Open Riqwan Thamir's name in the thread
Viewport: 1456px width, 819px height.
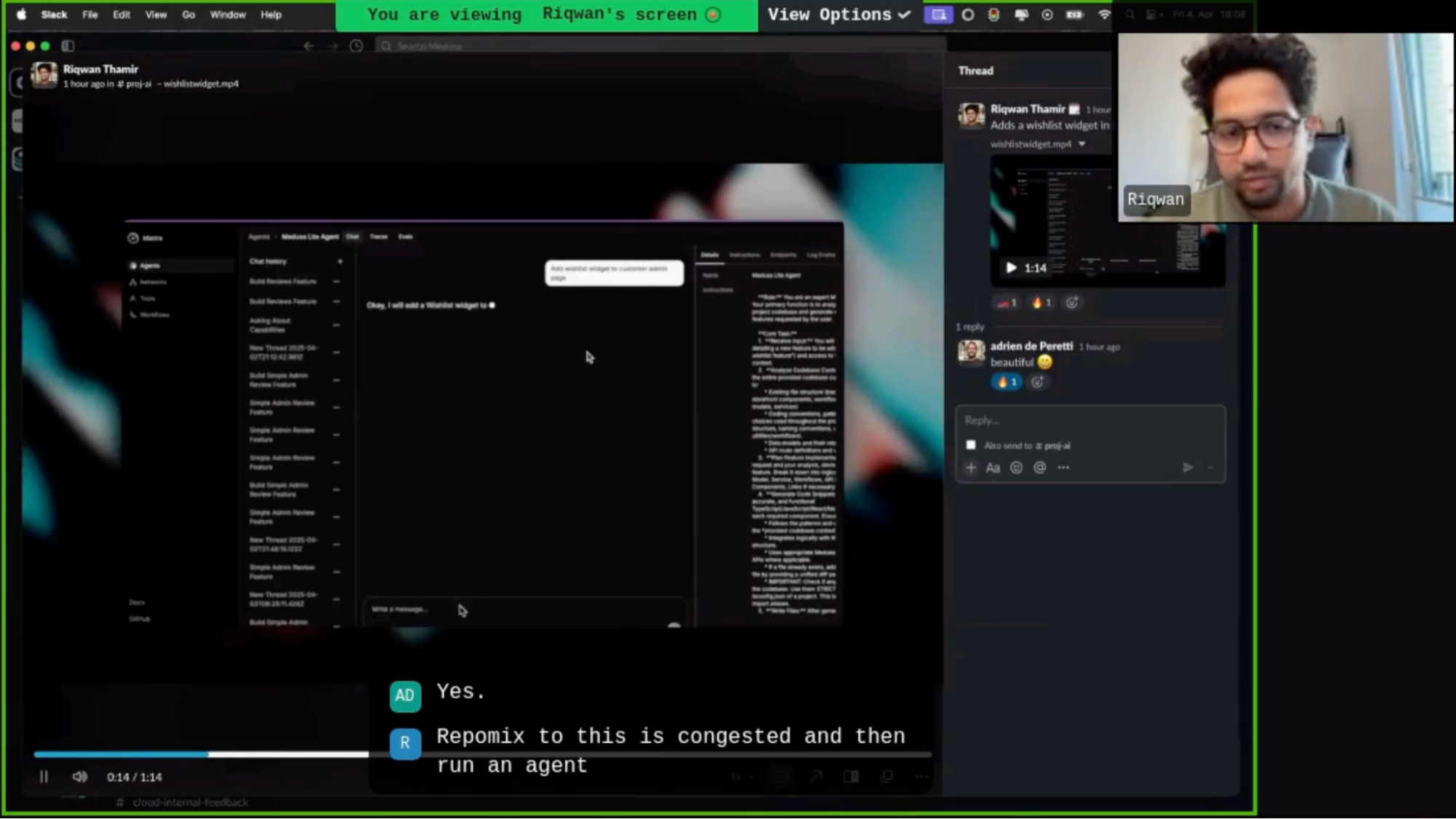(x=1028, y=108)
